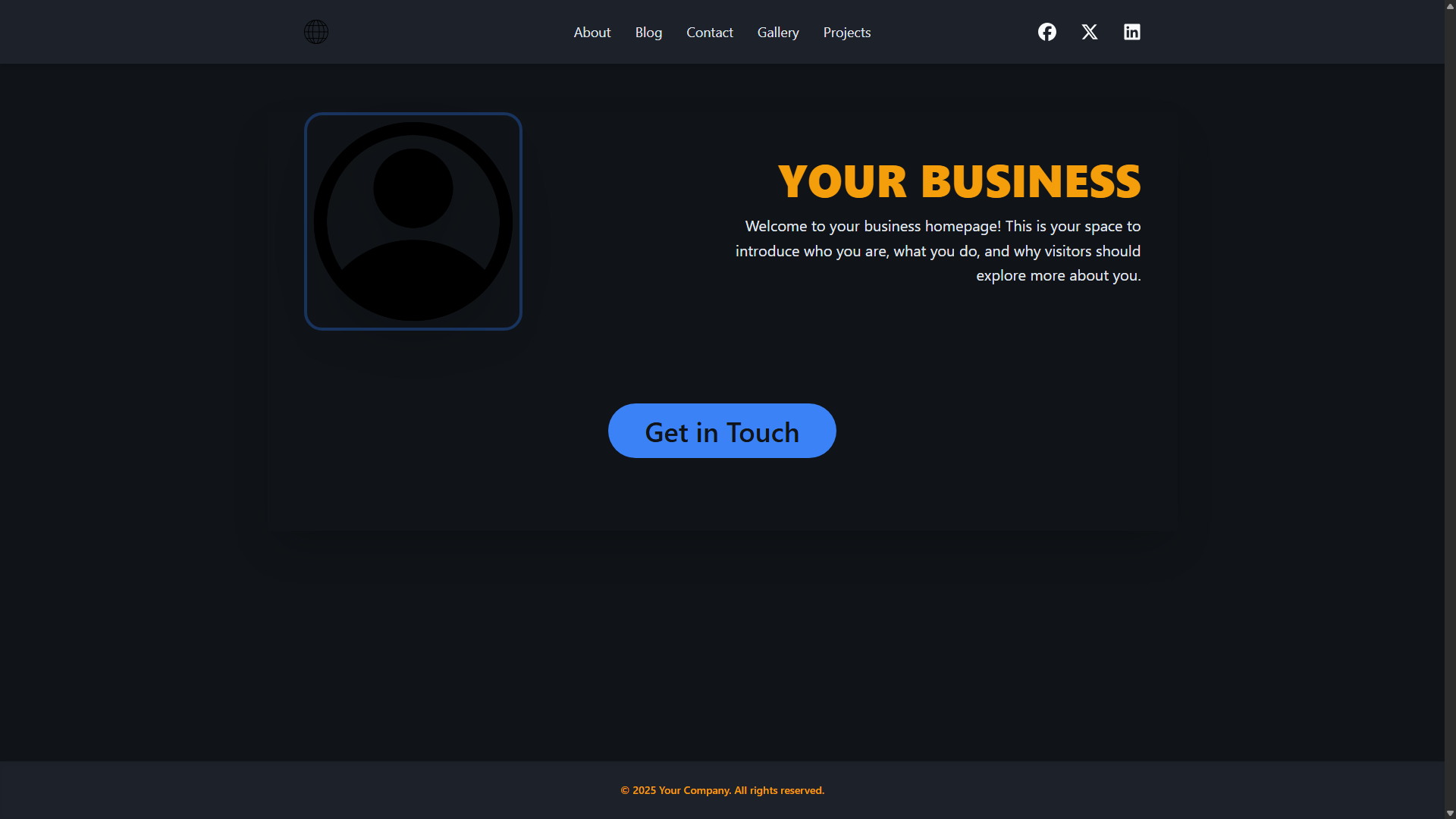Screen dimensions: 1456x819
Task: Click the globe logo icon
Action: coord(316,32)
